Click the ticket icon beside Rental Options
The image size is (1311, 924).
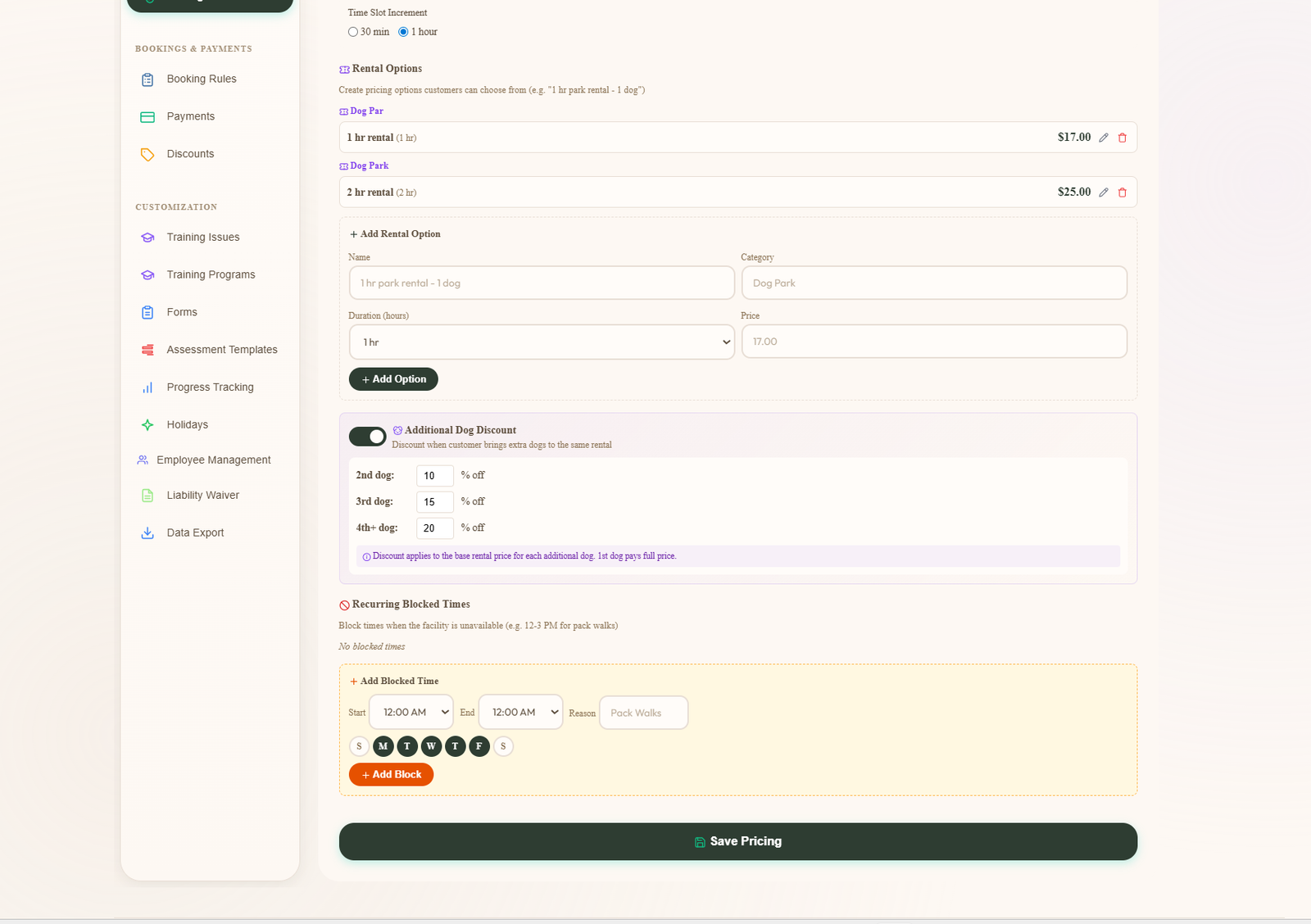coord(344,70)
